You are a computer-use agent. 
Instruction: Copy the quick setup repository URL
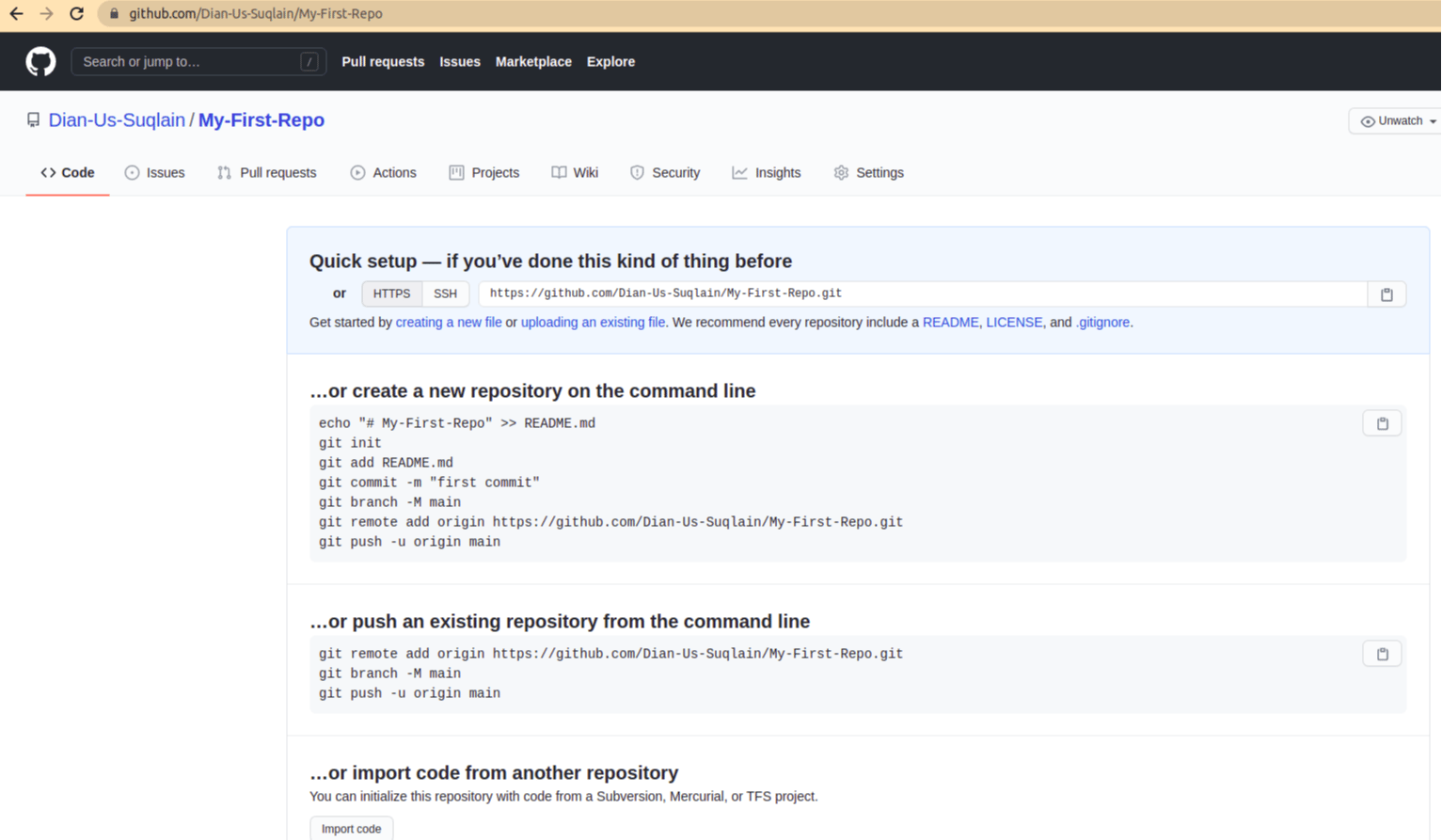[x=1387, y=294]
